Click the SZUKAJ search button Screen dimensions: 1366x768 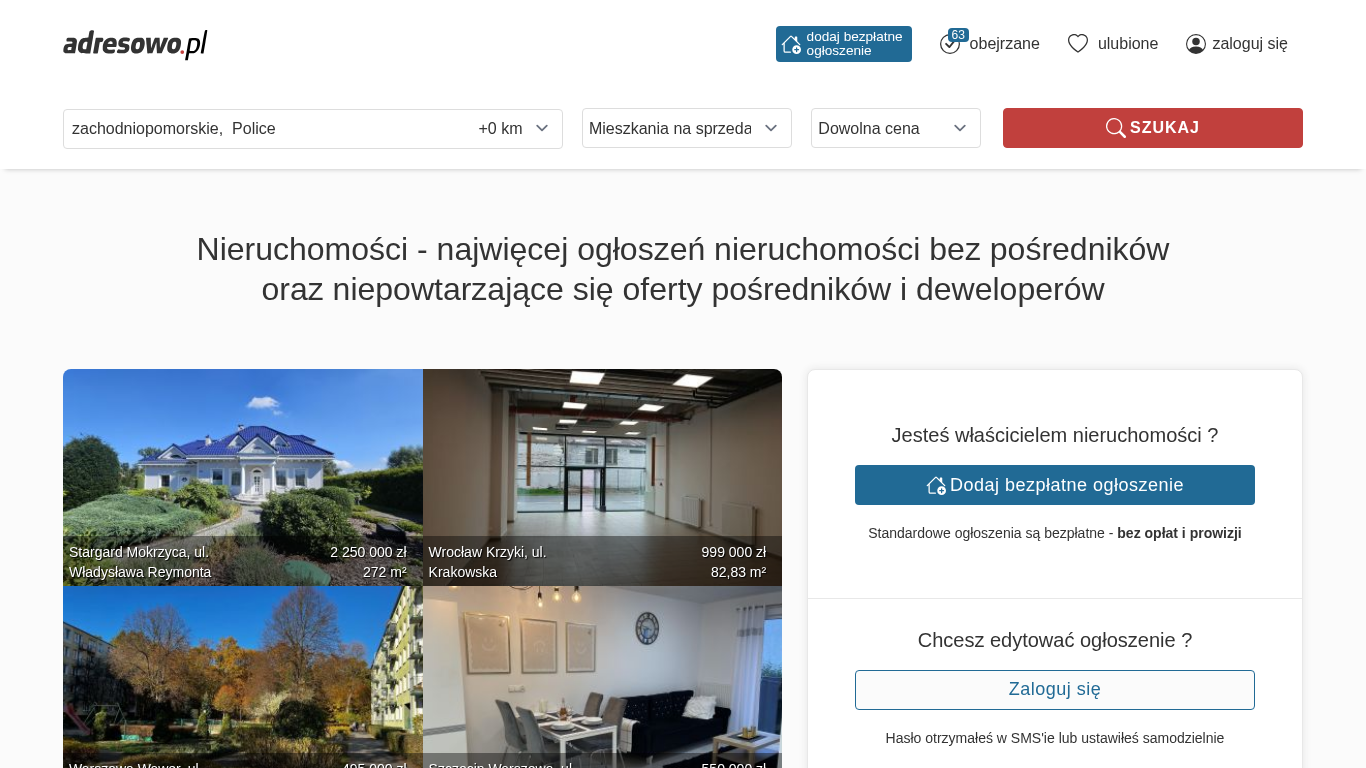1153,128
